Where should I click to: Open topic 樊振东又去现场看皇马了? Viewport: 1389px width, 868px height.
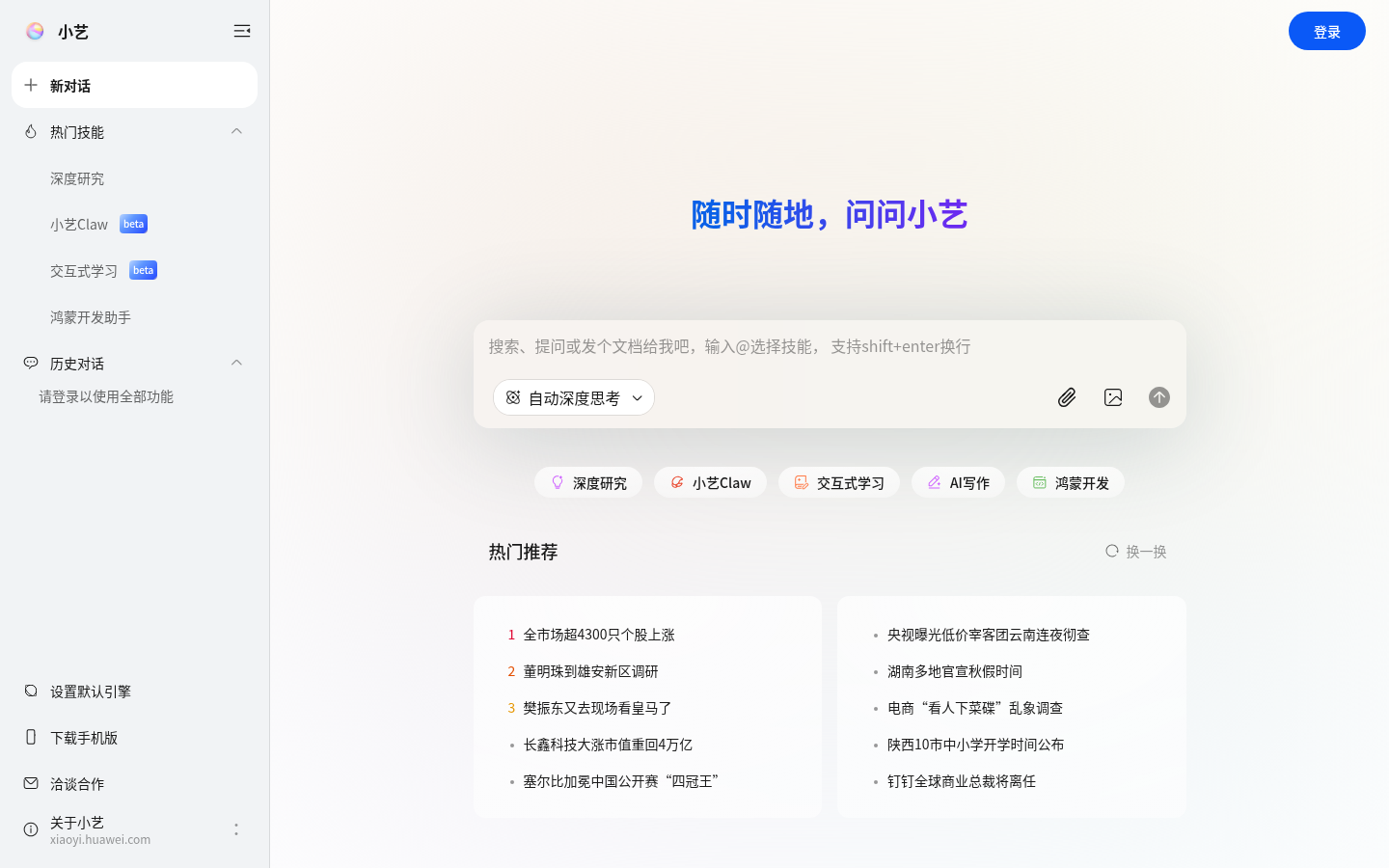click(597, 708)
